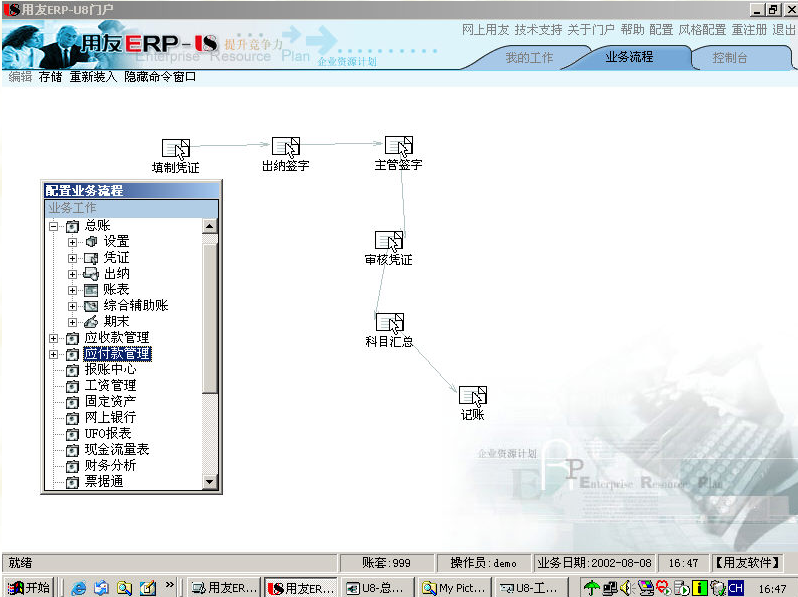Click the 报账中心 folder icon

click(72, 370)
